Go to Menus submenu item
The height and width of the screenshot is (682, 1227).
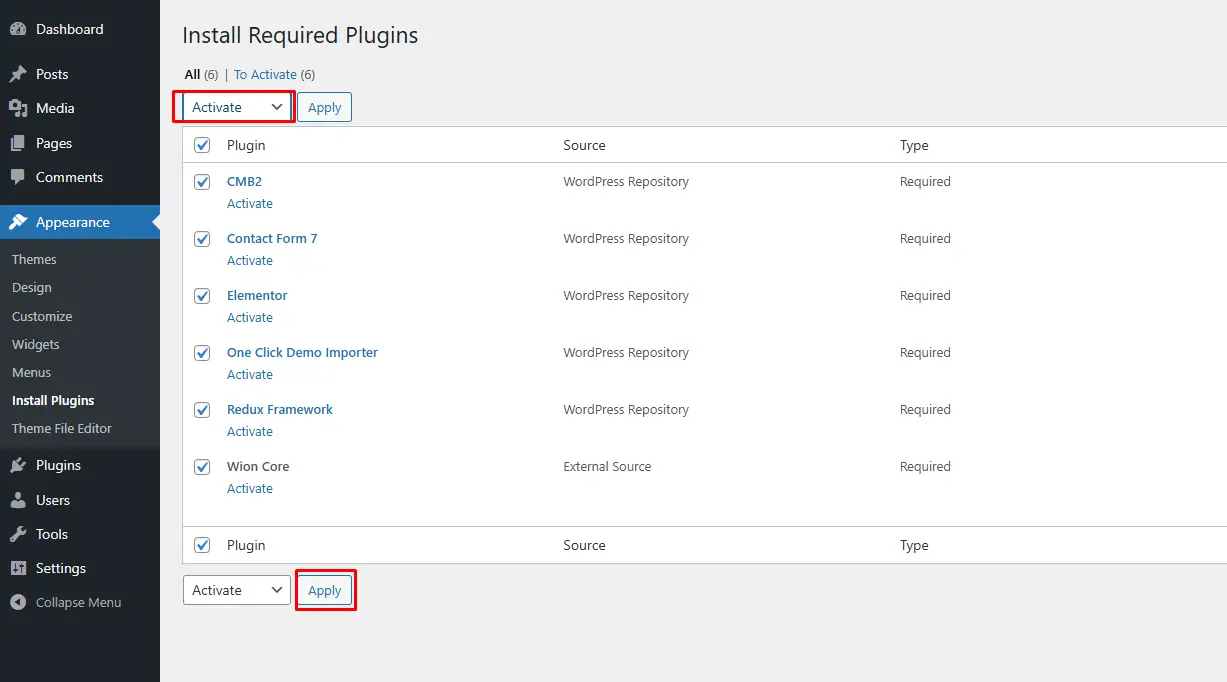(31, 372)
